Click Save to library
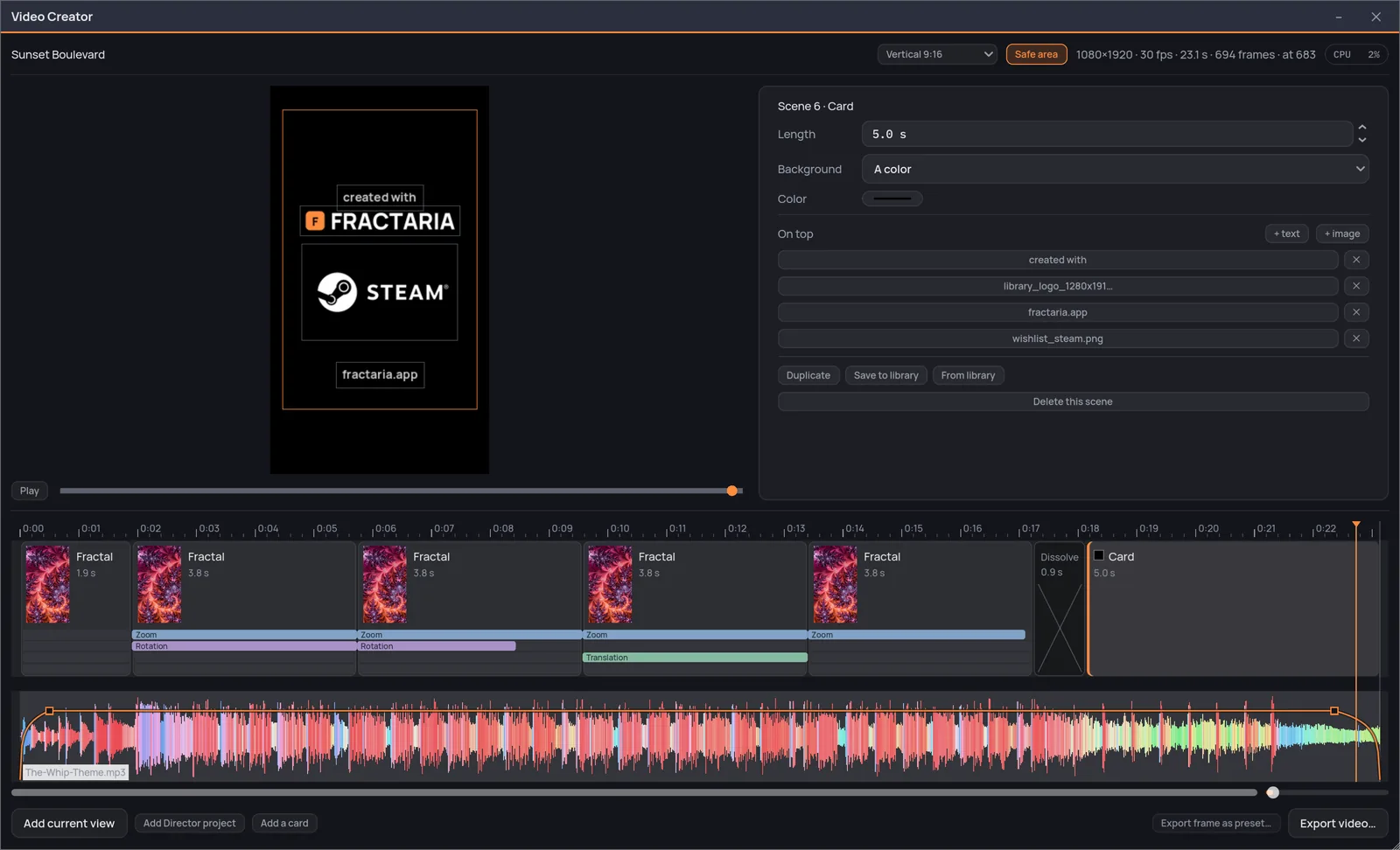The height and width of the screenshot is (850, 1400). 886,375
